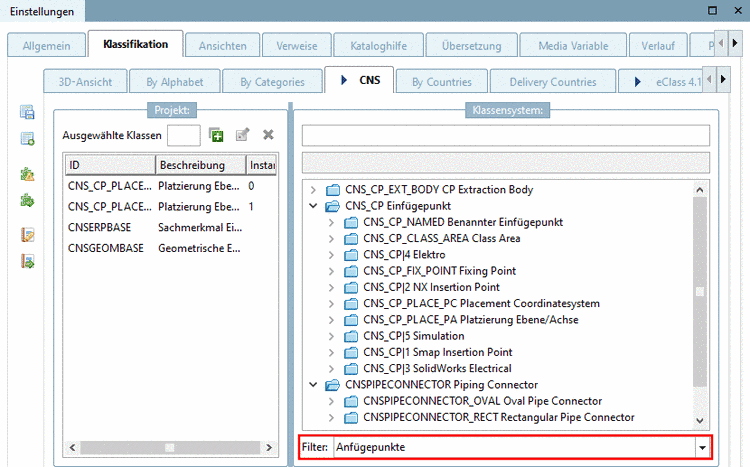
Task: Click the Ausgewählte Klassen input field
Action: (184, 135)
